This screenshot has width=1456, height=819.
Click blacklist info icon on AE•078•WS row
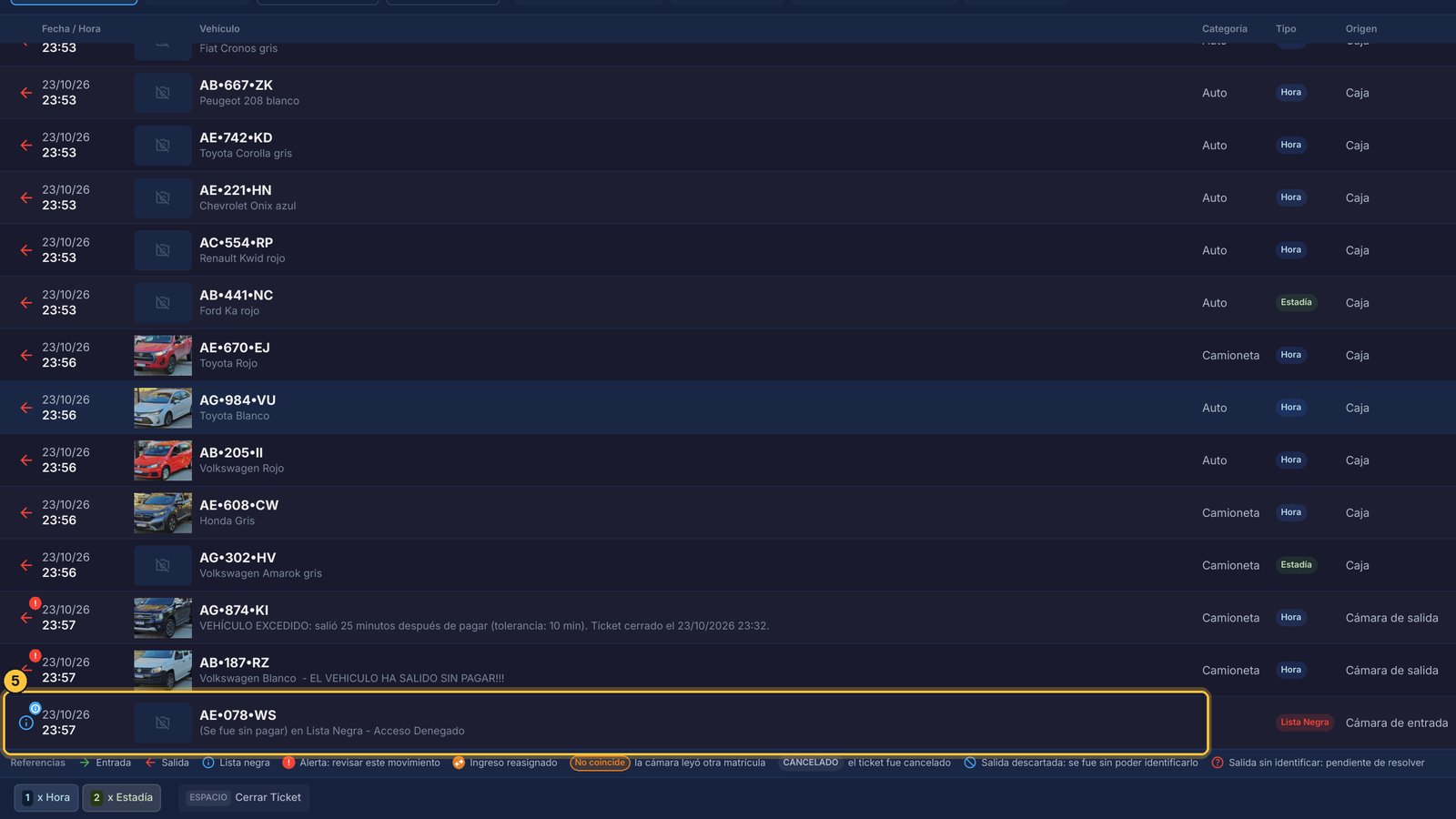point(26,723)
